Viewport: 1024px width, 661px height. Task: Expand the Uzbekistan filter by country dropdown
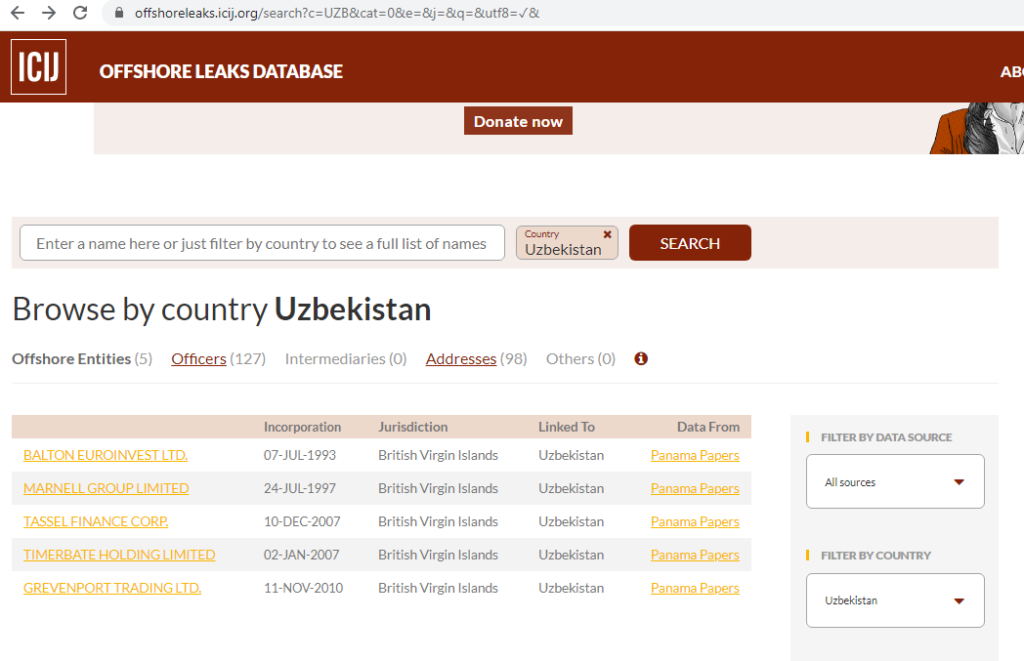pyautogui.click(x=895, y=601)
